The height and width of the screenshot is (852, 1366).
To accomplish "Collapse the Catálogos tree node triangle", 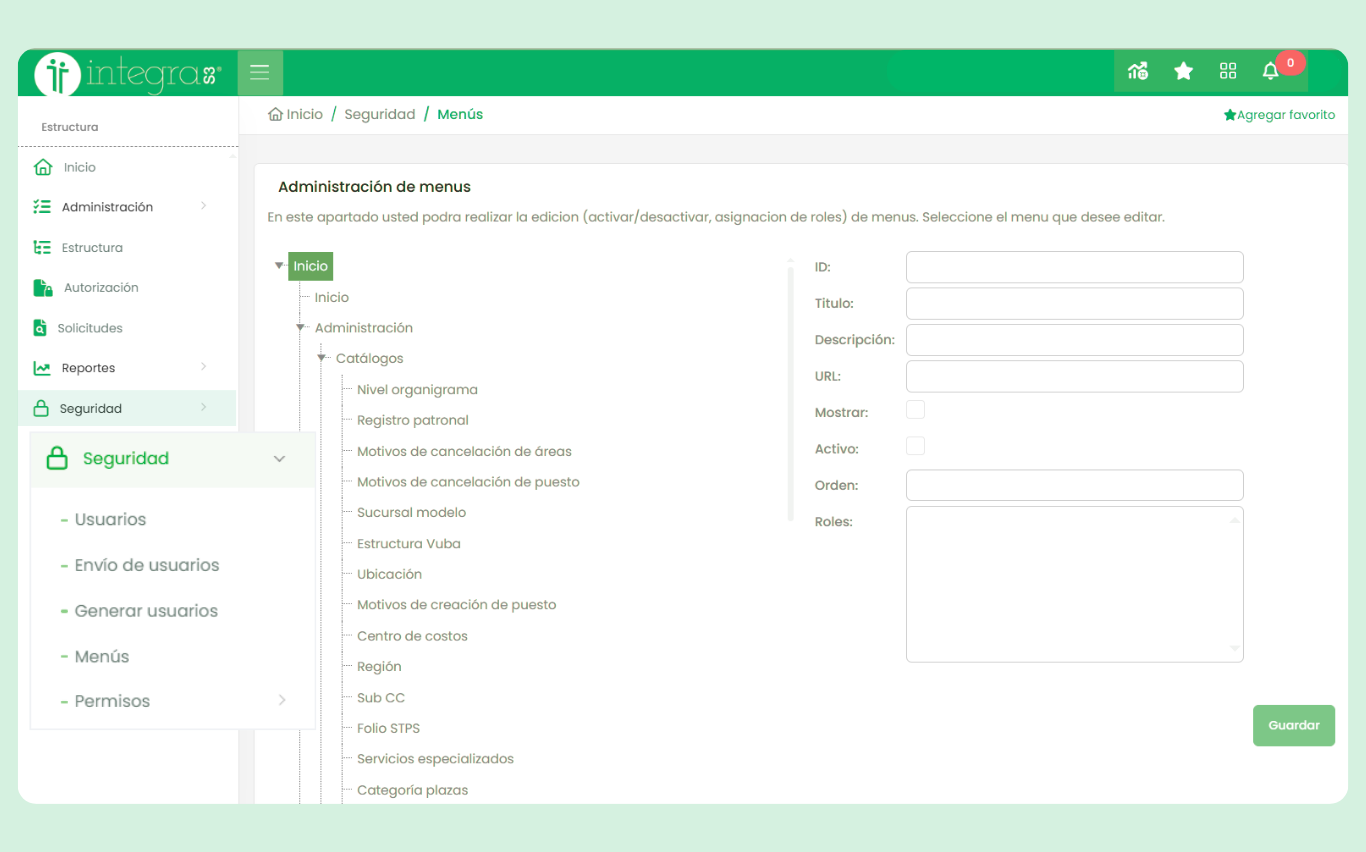I will click(x=321, y=358).
